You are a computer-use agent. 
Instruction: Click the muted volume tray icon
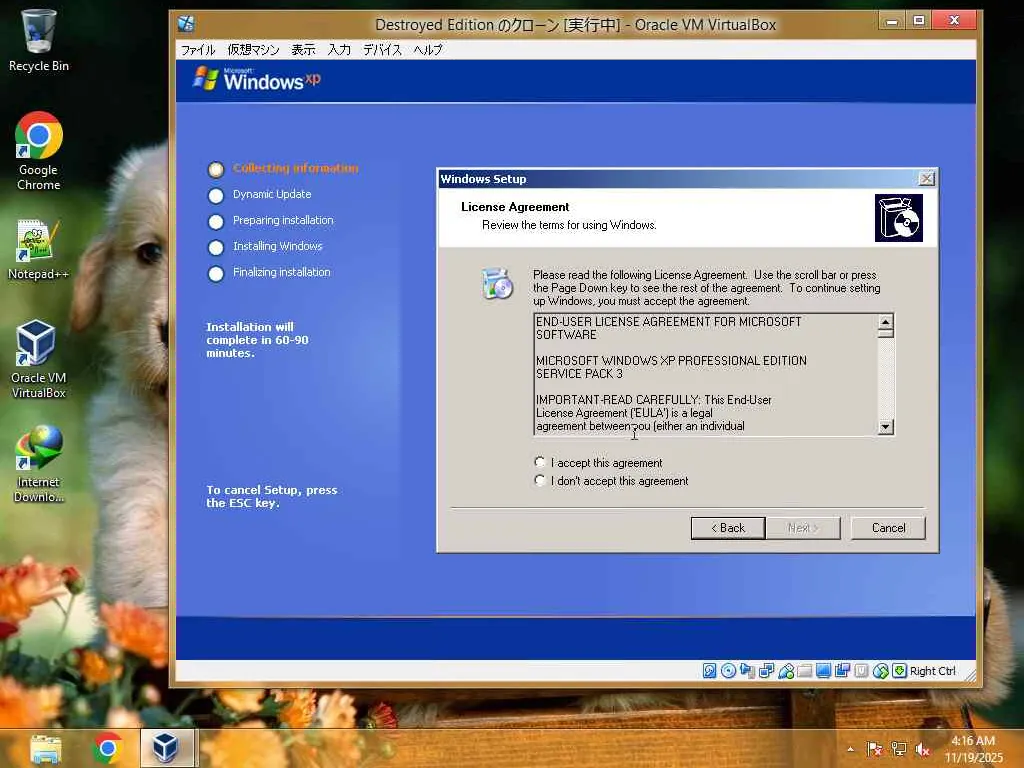click(x=923, y=749)
